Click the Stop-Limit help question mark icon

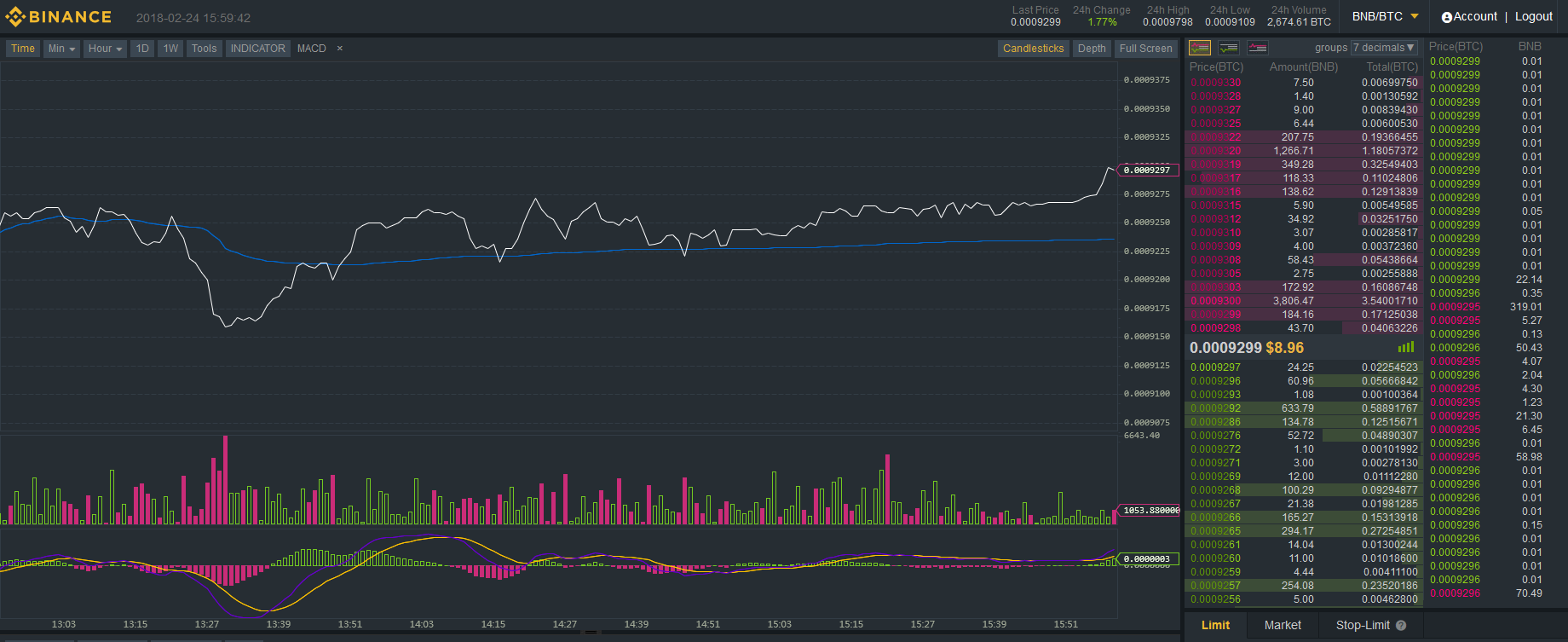(1401, 626)
